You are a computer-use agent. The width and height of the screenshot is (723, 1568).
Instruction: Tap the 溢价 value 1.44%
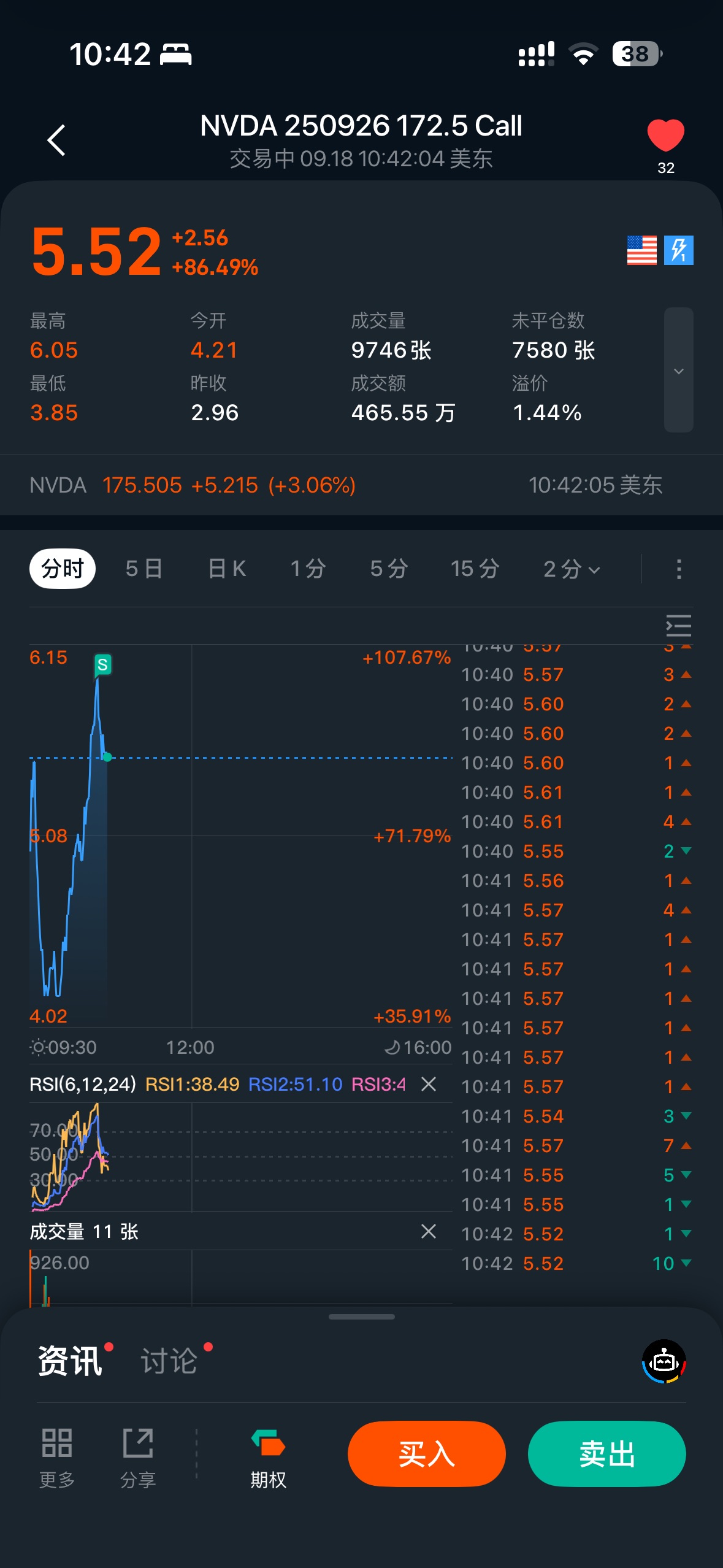(x=547, y=413)
